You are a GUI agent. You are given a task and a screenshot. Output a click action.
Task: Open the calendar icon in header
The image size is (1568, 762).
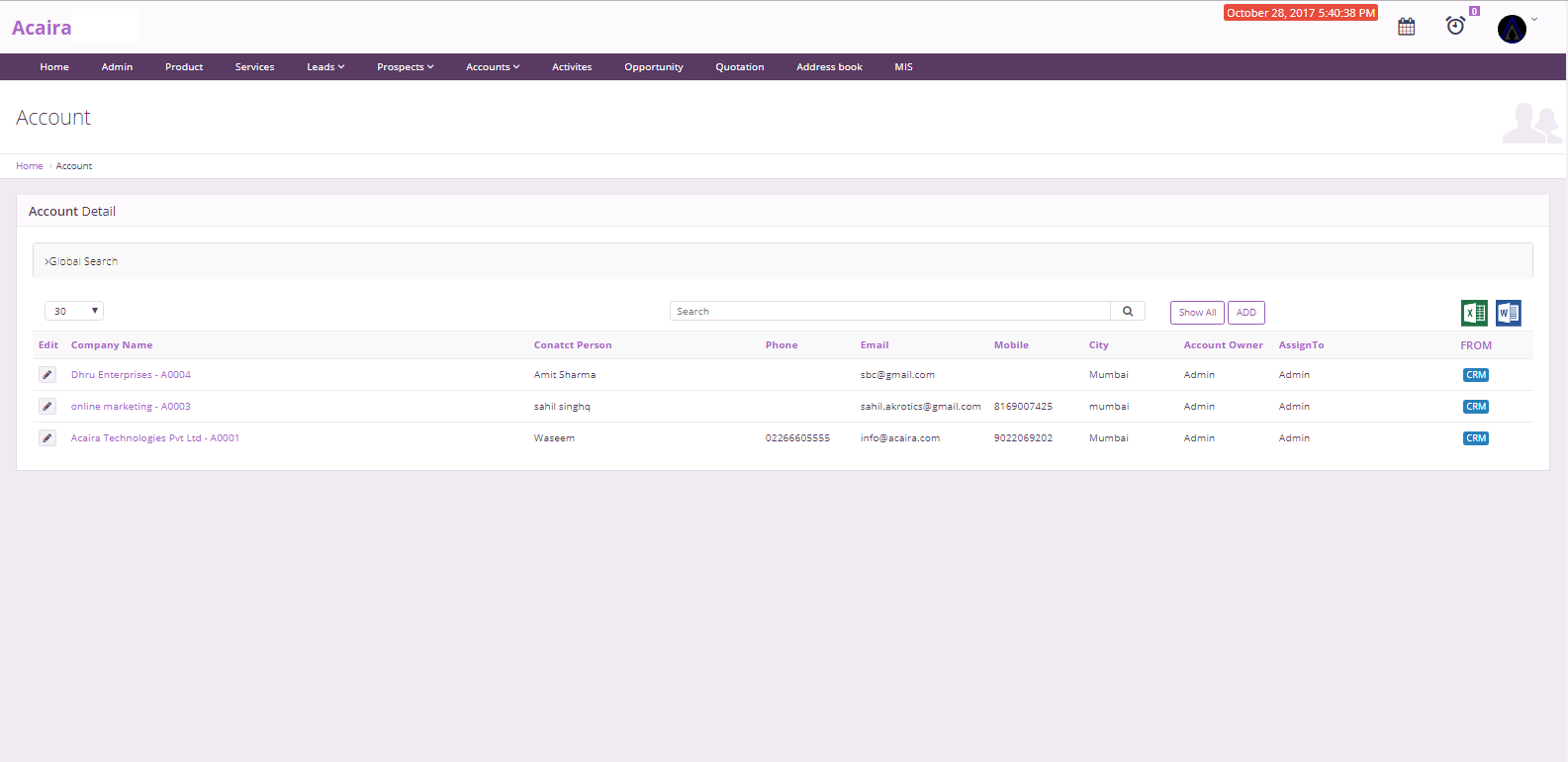coord(1406,27)
